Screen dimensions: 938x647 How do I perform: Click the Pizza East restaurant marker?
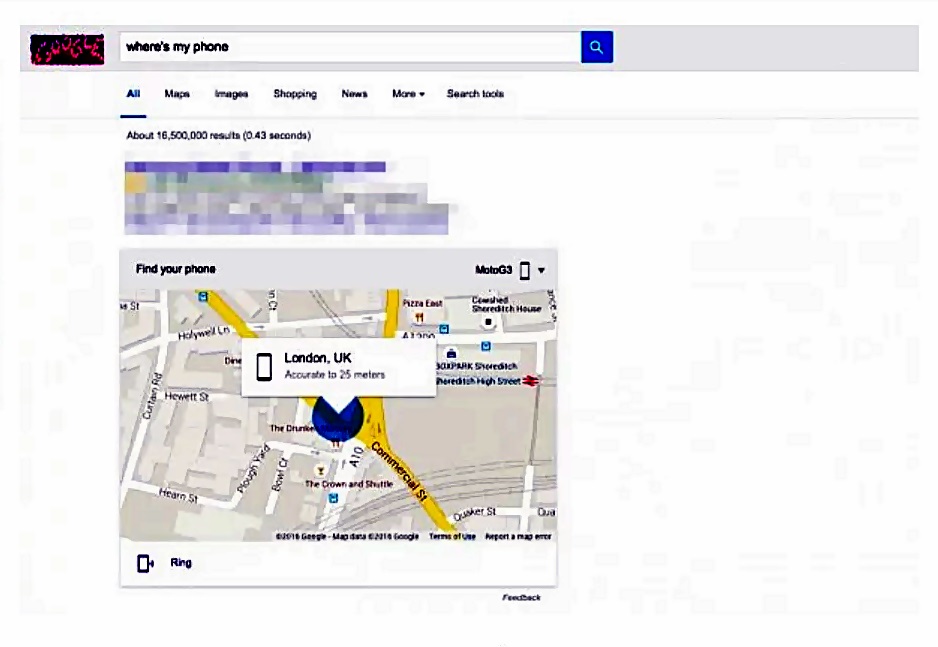(419, 318)
